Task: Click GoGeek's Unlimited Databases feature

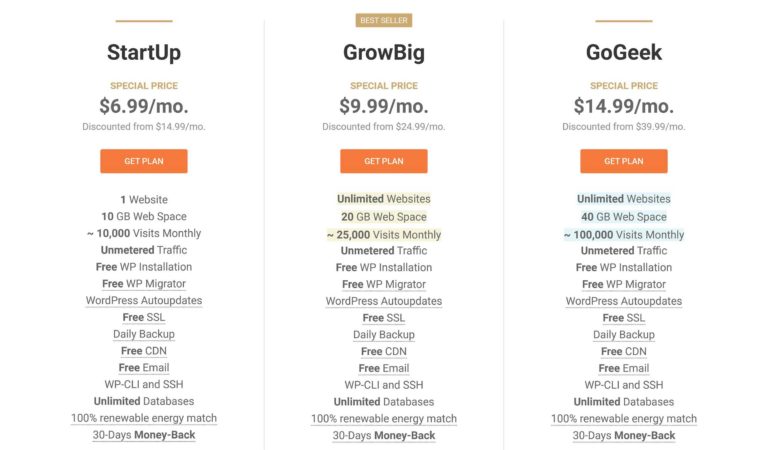Action: tap(623, 401)
